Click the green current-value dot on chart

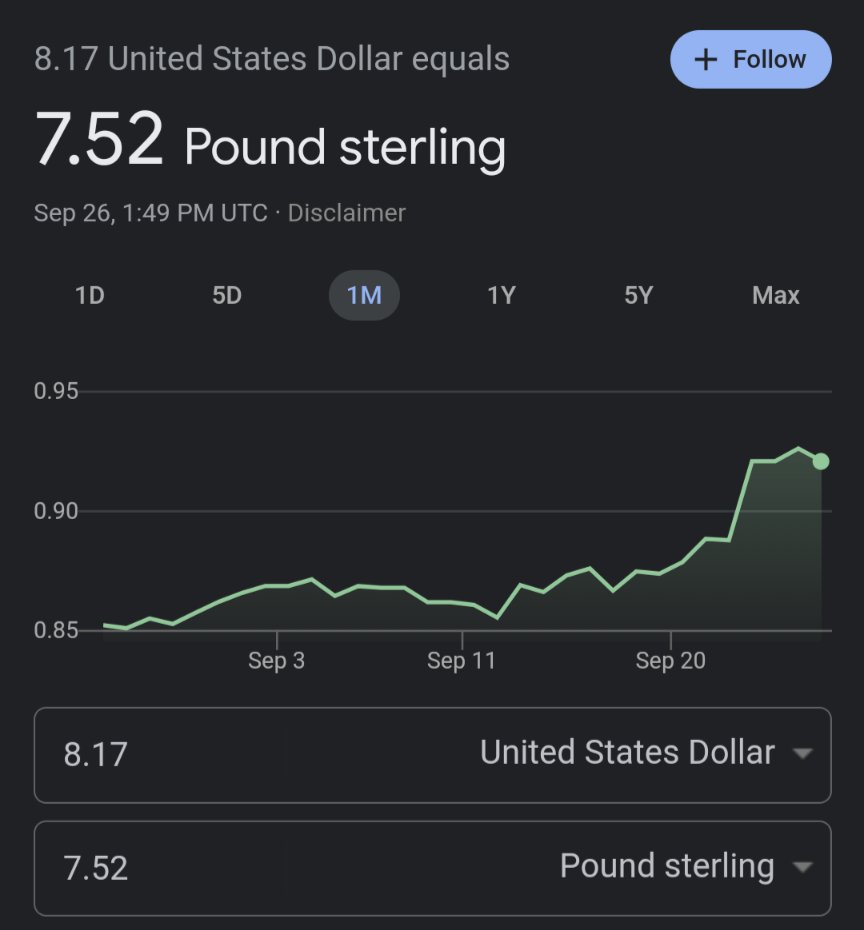tap(821, 461)
